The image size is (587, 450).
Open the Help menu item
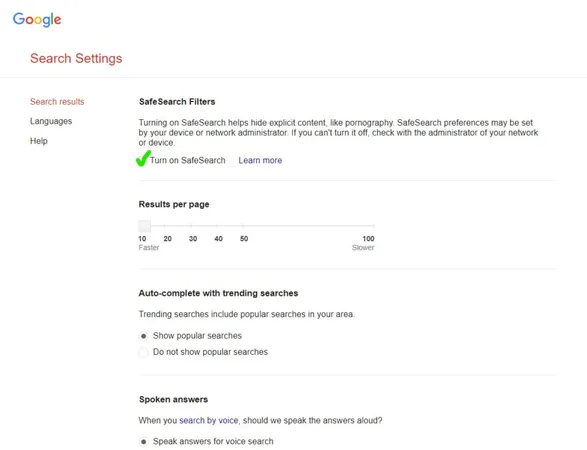(x=39, y=141)
